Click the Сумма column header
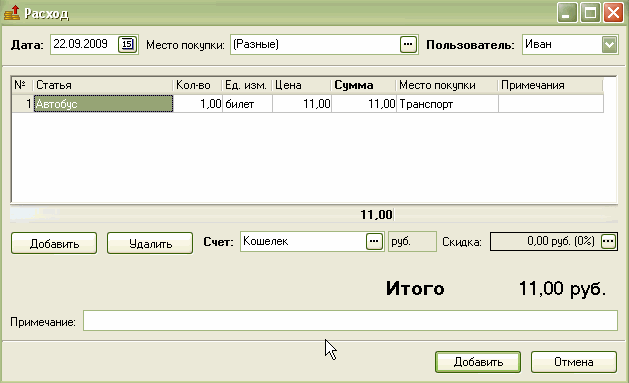This screenshot has height=383, width=629. click(x=364, y=85)
